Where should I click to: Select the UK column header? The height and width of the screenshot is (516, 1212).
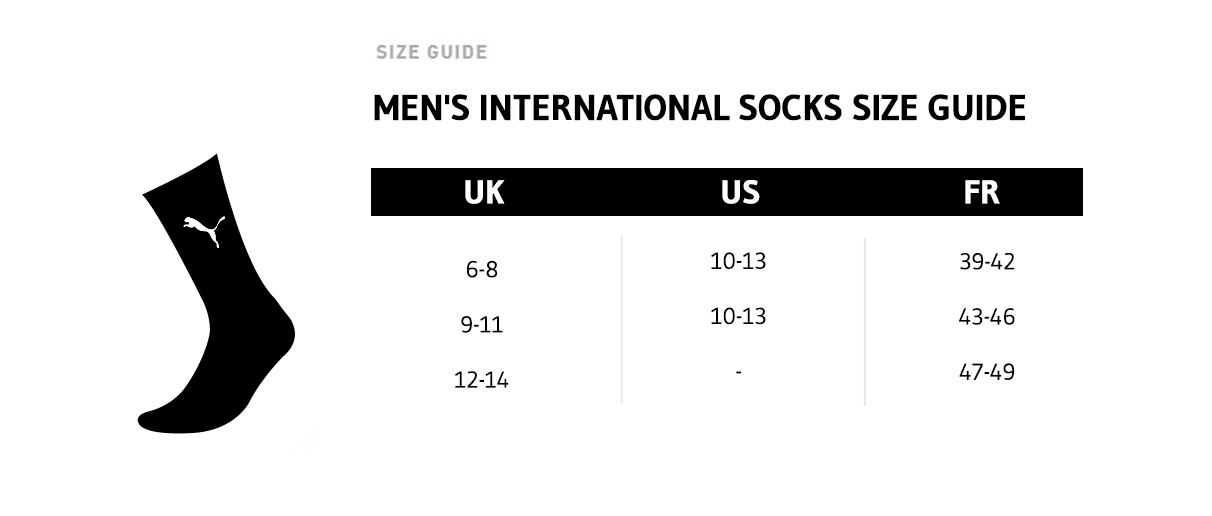[x=484, y=192]
